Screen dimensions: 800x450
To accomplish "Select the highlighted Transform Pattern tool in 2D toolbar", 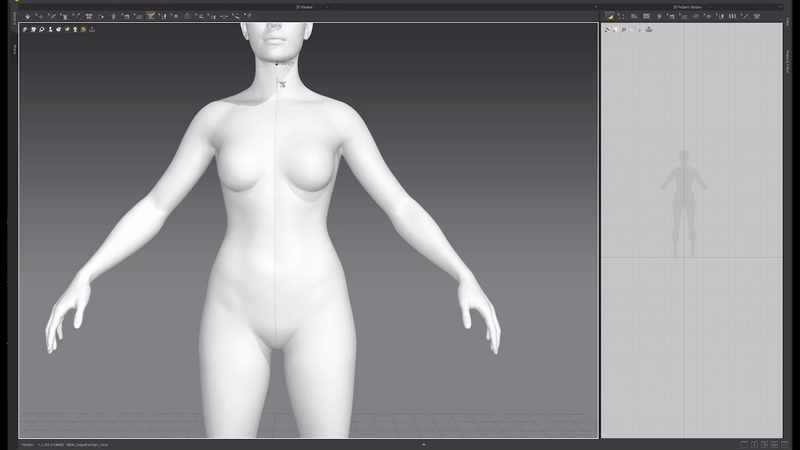I will (x=610, y=16).
